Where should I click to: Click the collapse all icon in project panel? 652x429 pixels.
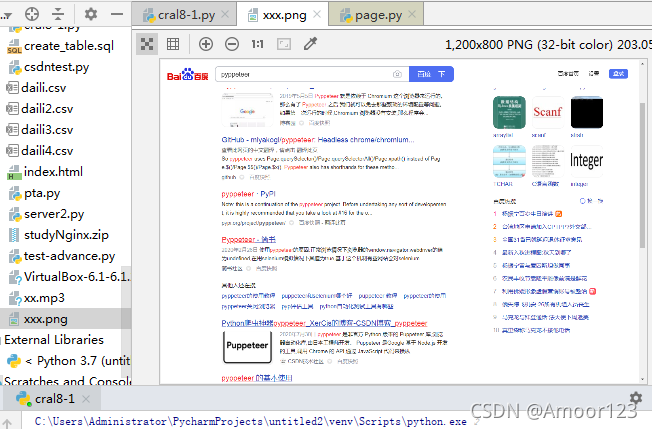click(x=58, y=14)
